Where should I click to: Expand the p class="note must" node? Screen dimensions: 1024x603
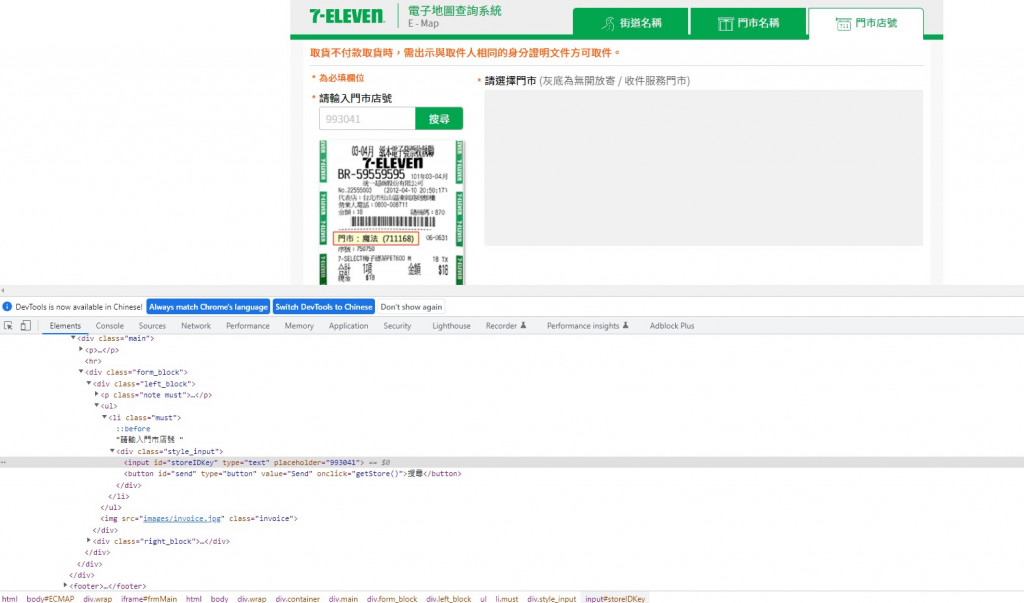(97, 395)
